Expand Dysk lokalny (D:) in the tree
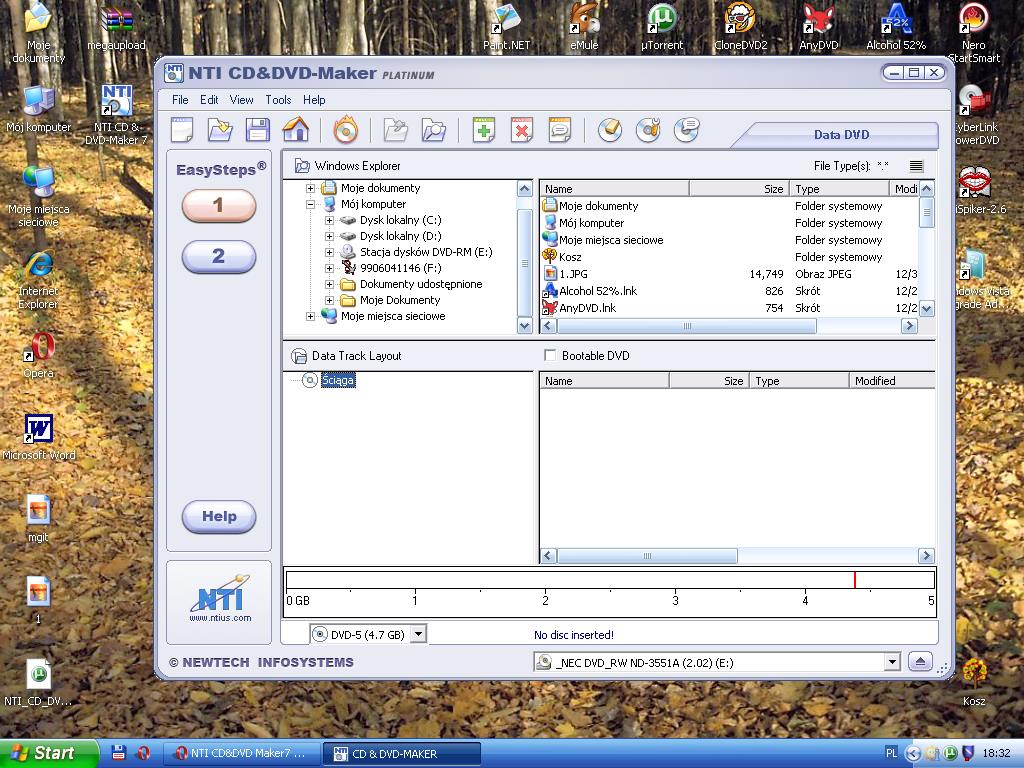 pos(329,236)
